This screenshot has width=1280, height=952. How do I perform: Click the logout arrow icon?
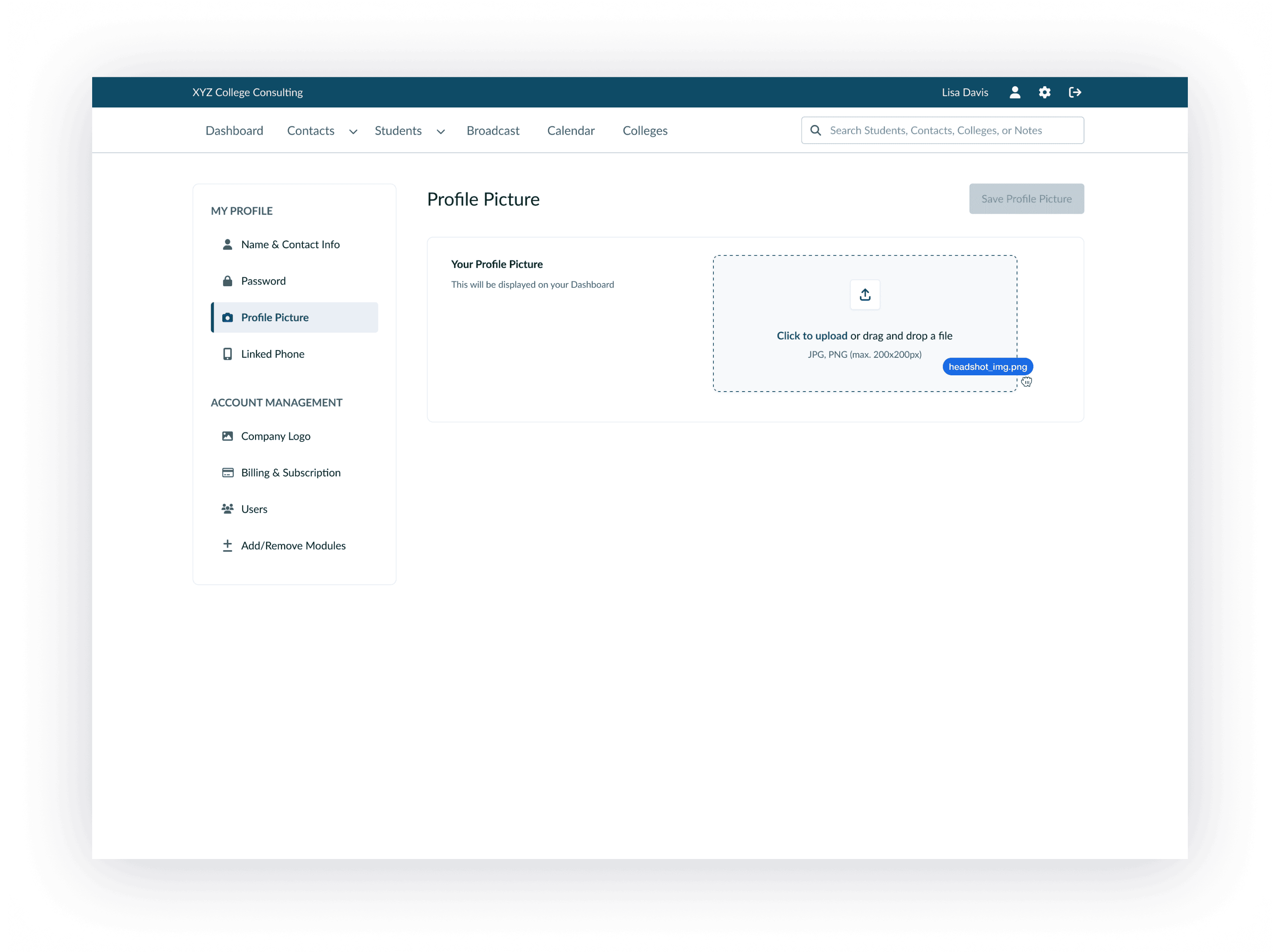click(1075, 92)
